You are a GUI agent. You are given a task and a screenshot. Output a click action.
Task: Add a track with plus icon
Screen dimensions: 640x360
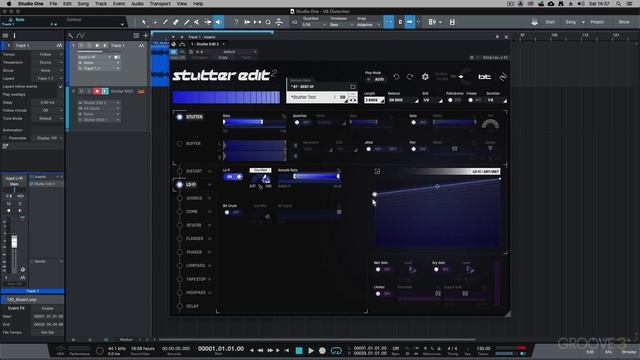(x=145, y=36)
